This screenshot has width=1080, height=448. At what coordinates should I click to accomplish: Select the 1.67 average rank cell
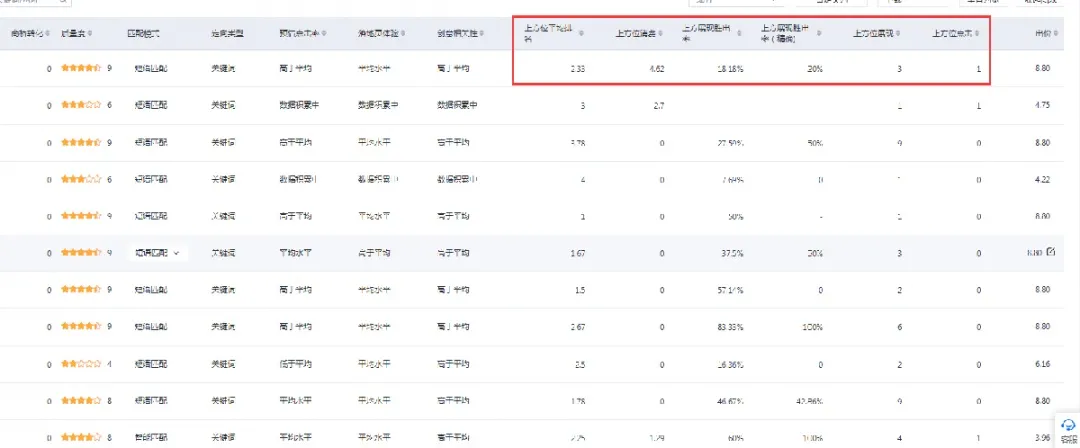[578, 253]
